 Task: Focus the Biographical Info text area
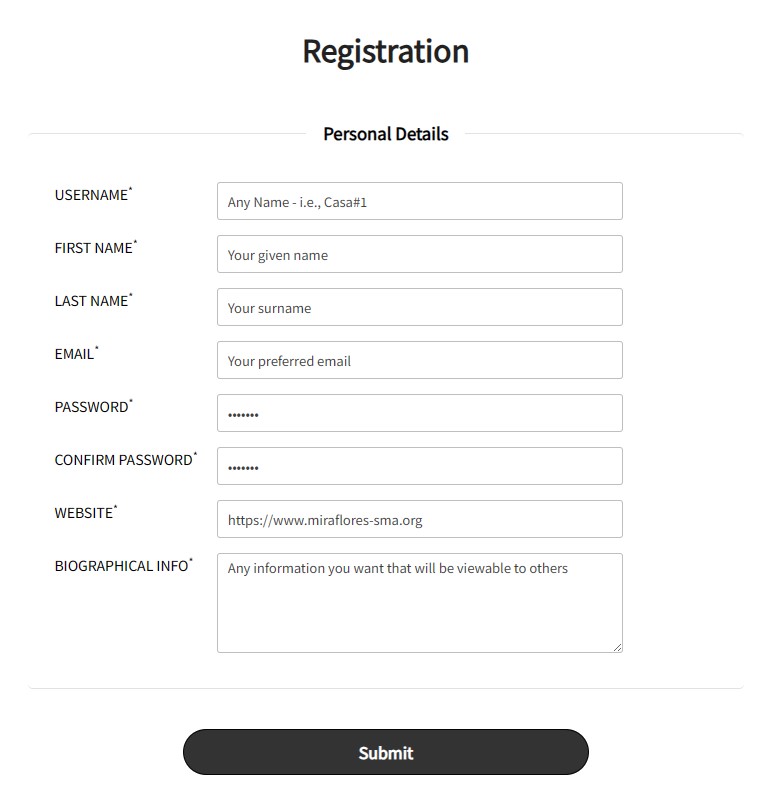(419, 602)
